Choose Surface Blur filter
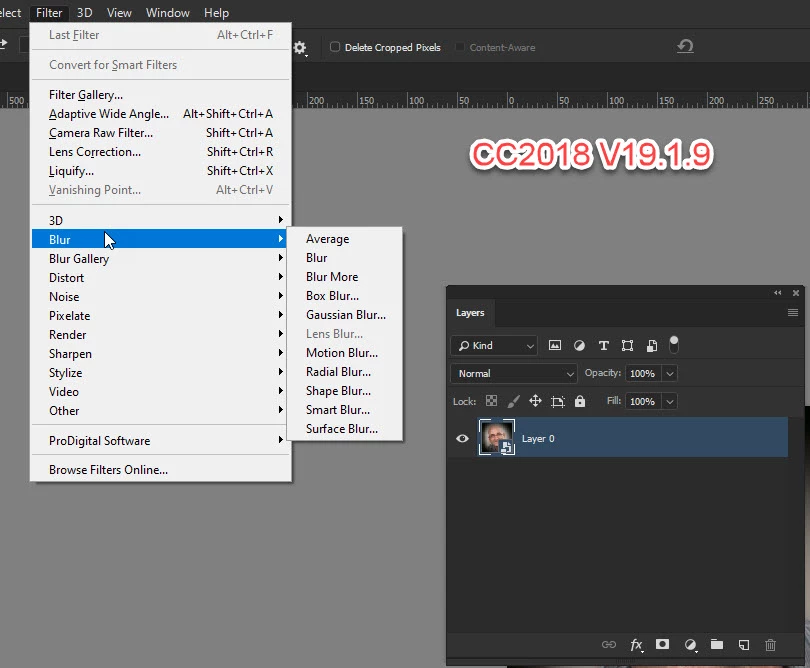 345,428
